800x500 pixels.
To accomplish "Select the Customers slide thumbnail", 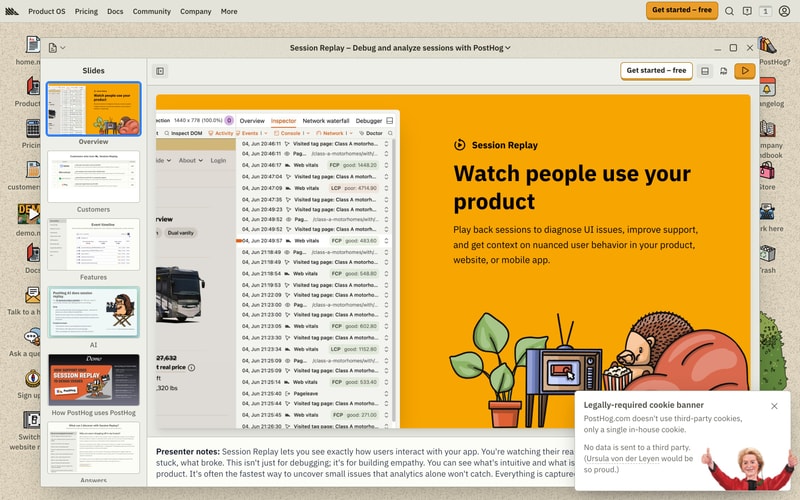I will (x=93, y=177).
